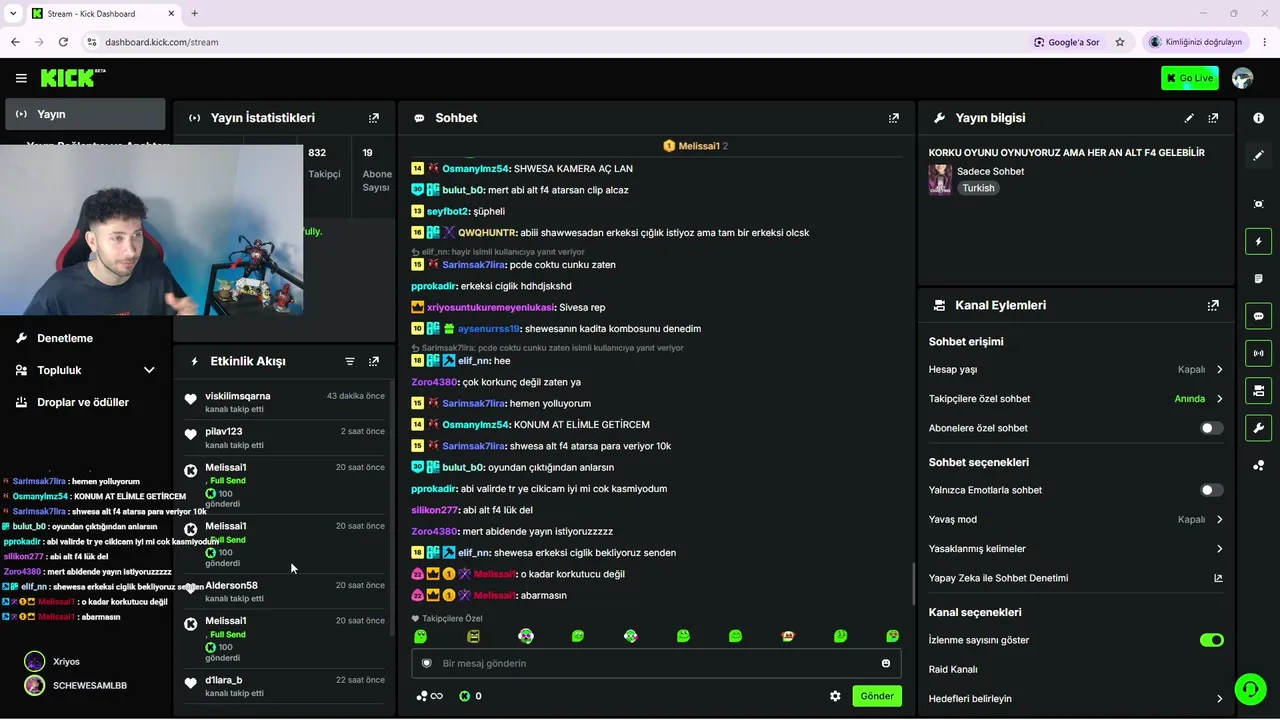The width and height of the screenshot is (1280, 720).
Task: Pop out the Yayın İstatistikleri panel
Action: coord(374,118)
